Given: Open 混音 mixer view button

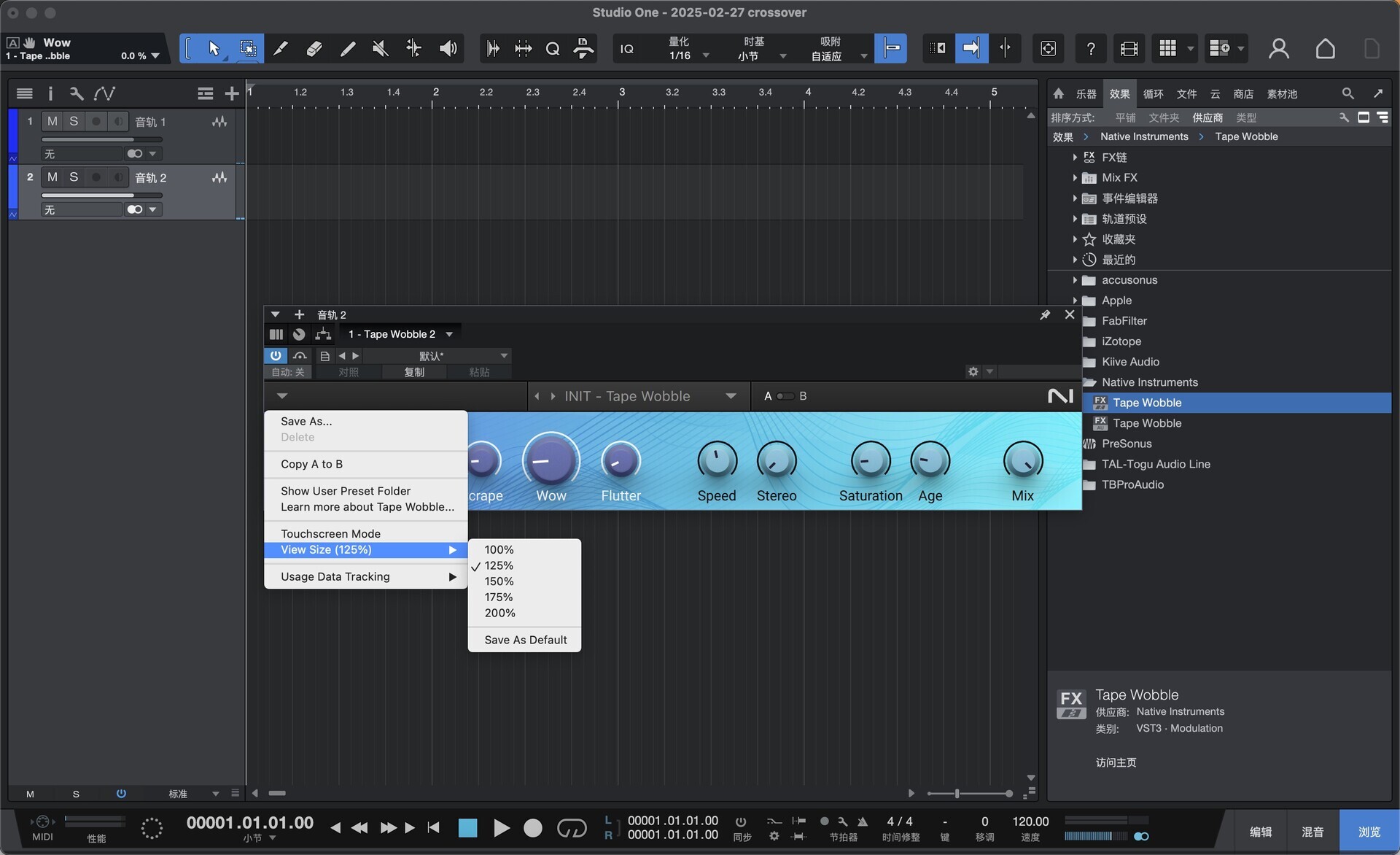Looking at the screenshot, I should click(1312, 832).
